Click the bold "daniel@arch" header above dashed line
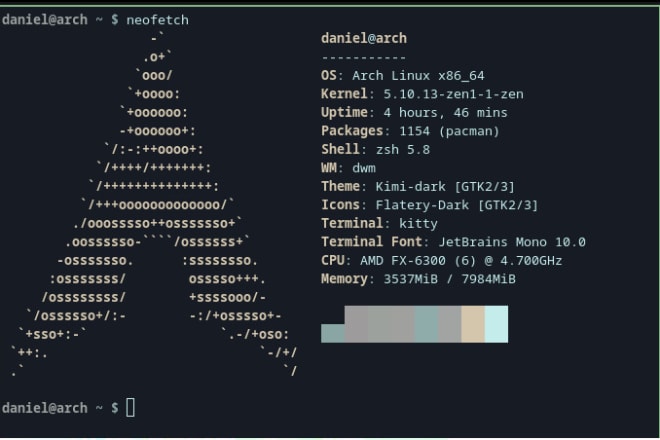The height and width of the screenshot is (440, 660). click(364, 38)
